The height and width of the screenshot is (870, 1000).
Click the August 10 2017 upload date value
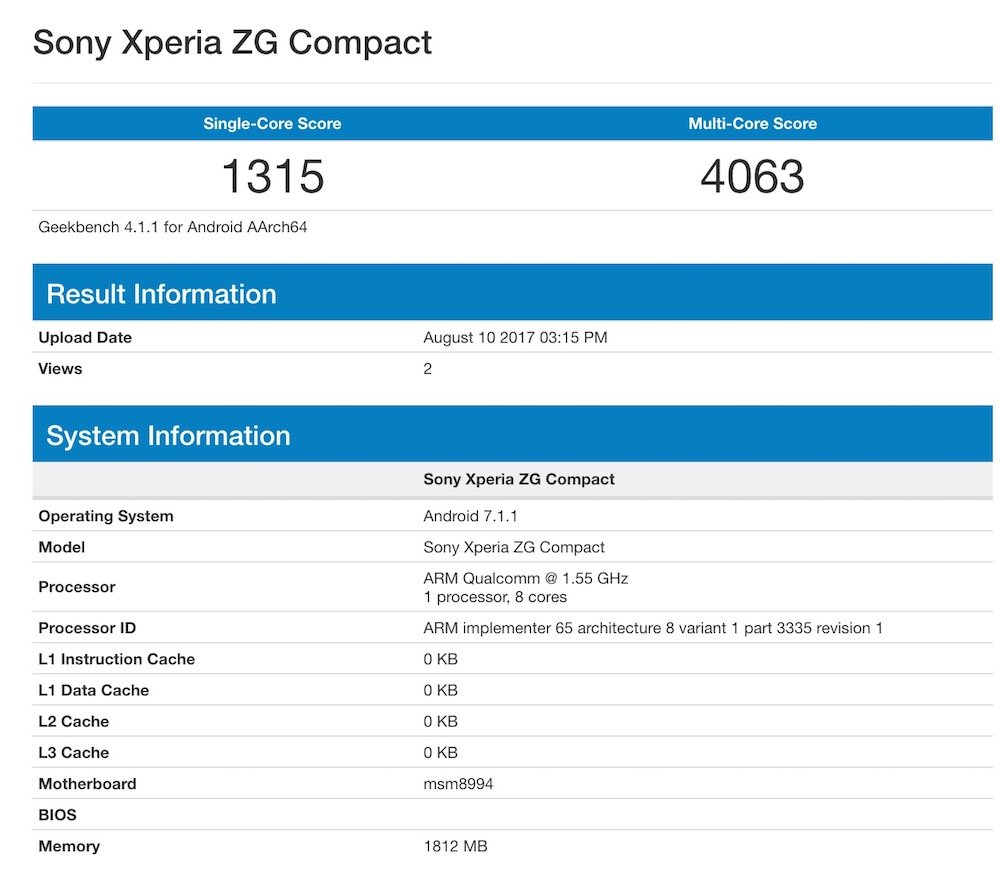pos(515,338)
